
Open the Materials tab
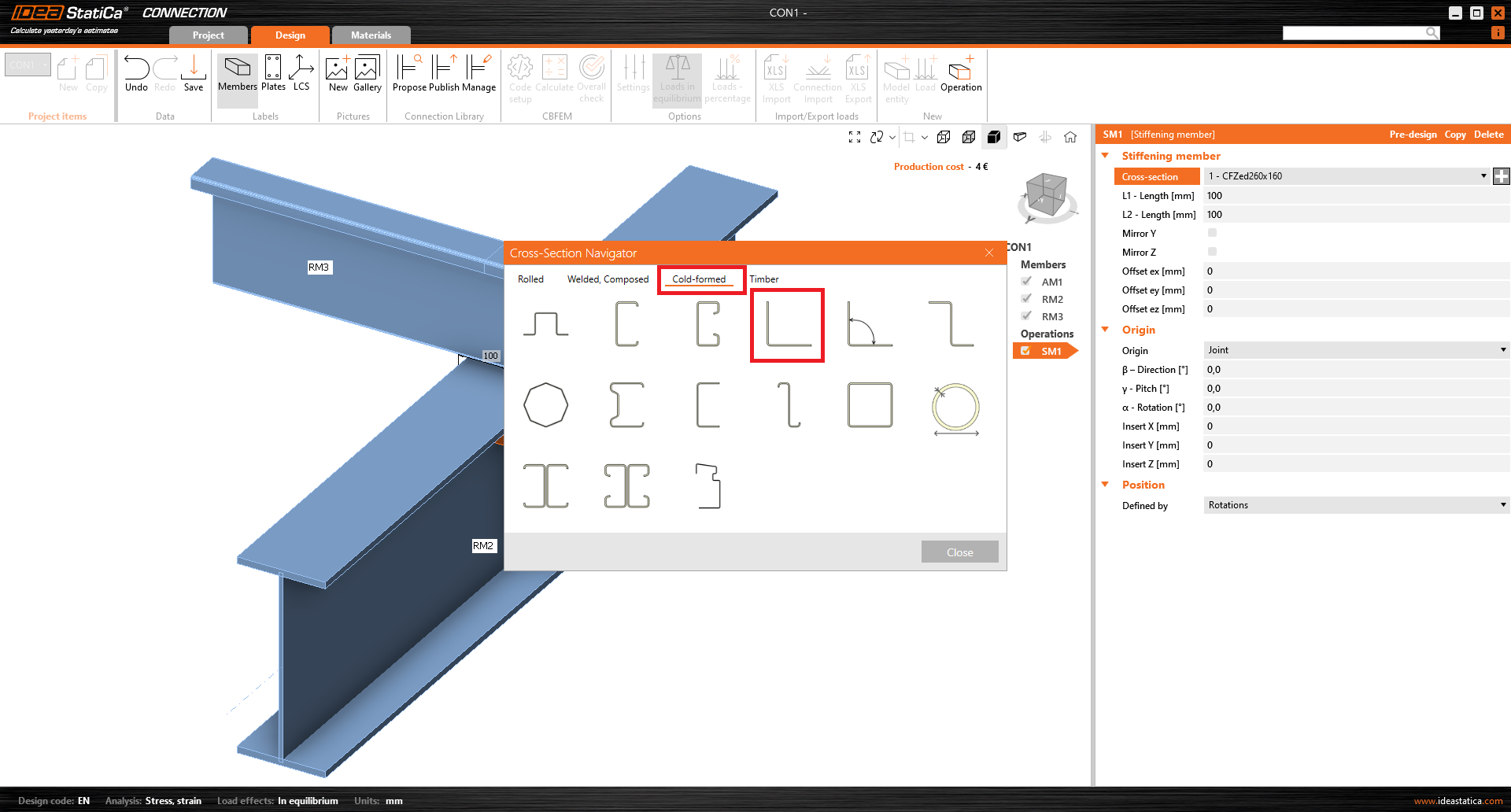pos(371,35)
